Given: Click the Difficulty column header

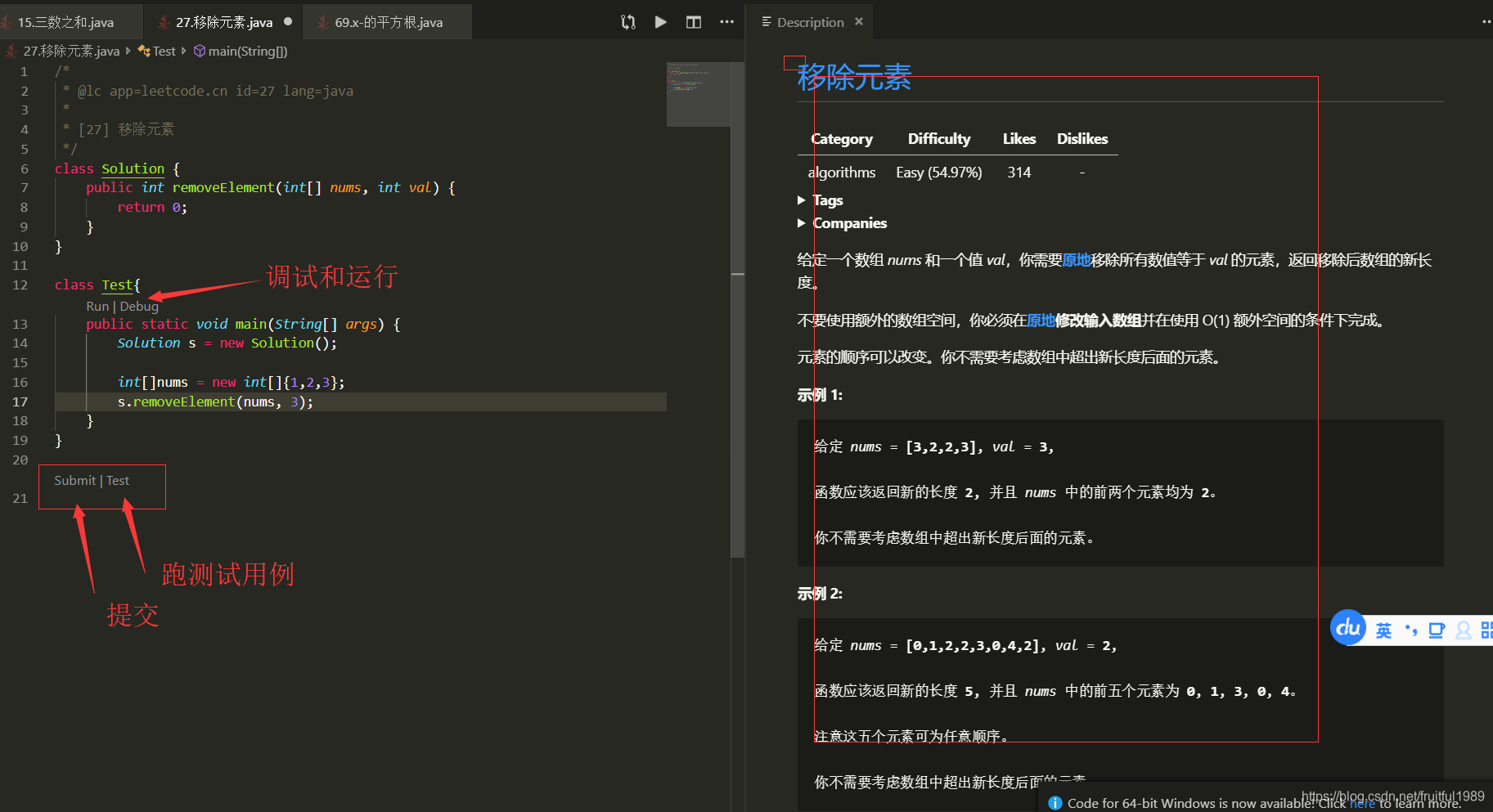Looking at the screenshot, I should [x=939, y=139].
